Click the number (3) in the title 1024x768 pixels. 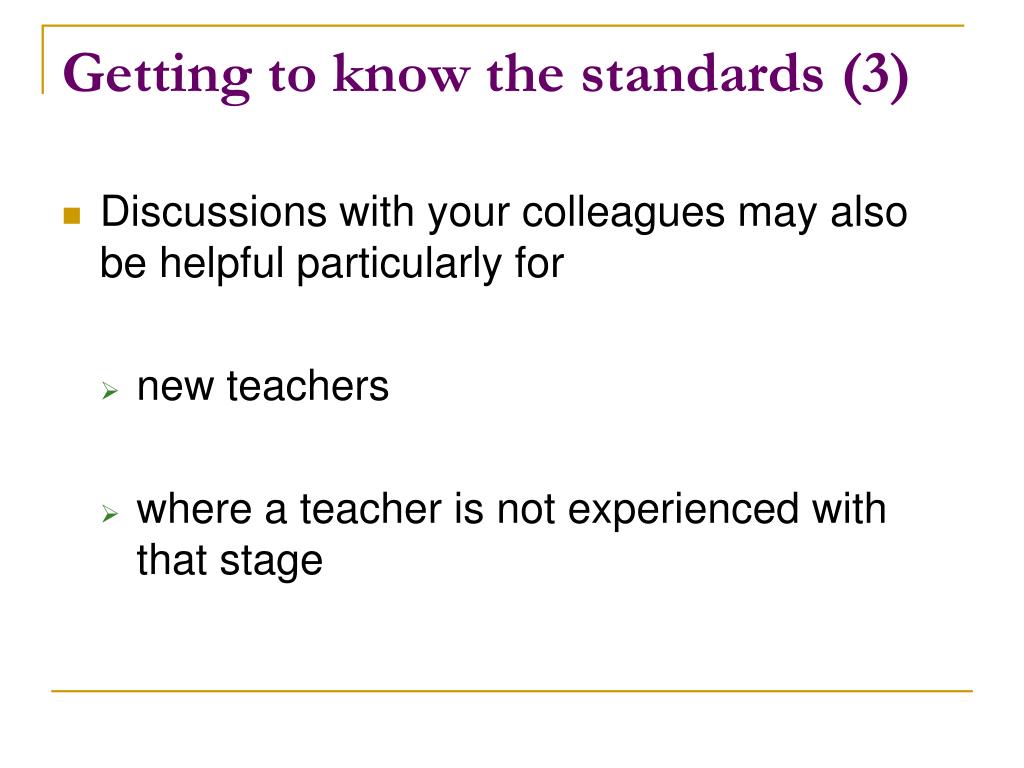tap(875, 76)
